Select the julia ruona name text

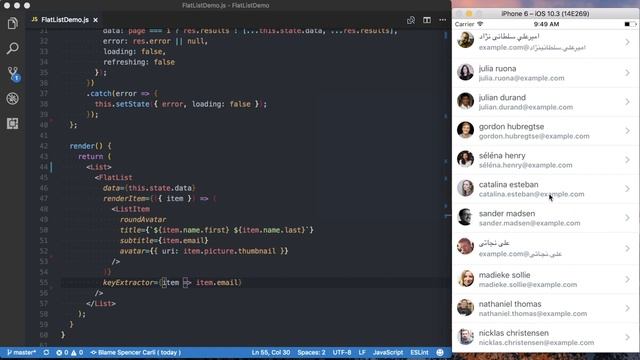pyautogui.click(x=498, y=69)
